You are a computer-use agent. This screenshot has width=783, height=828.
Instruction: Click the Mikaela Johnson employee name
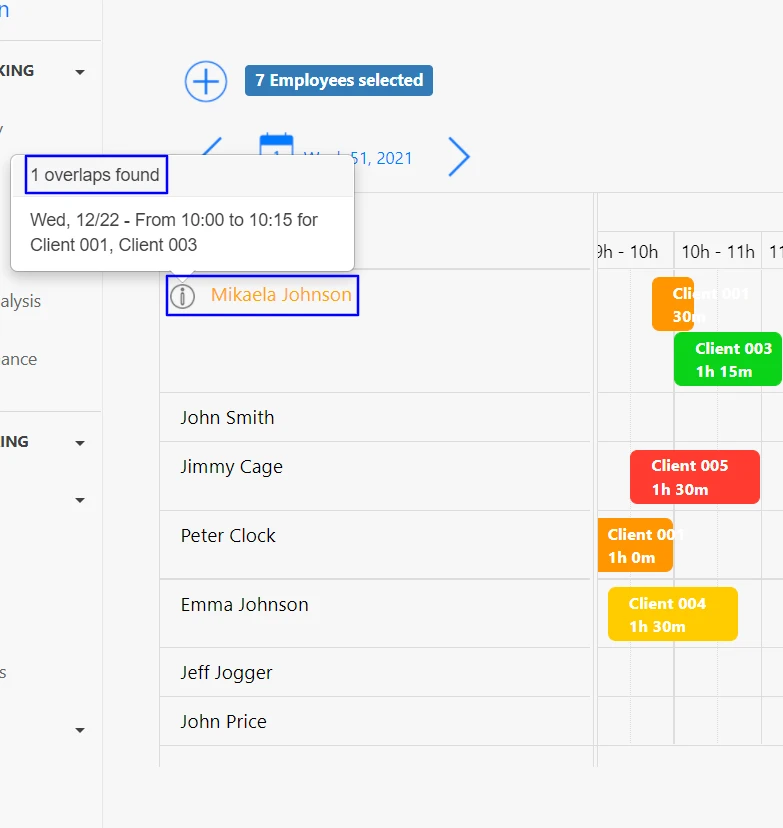pos(281,295)
